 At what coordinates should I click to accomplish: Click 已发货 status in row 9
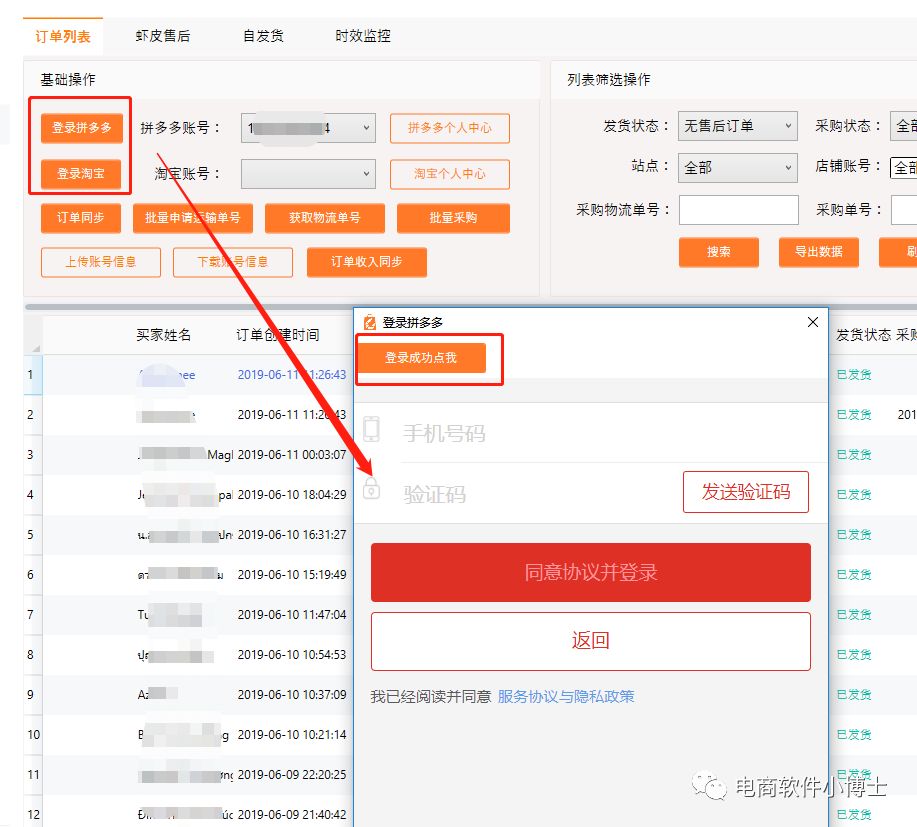854,695
